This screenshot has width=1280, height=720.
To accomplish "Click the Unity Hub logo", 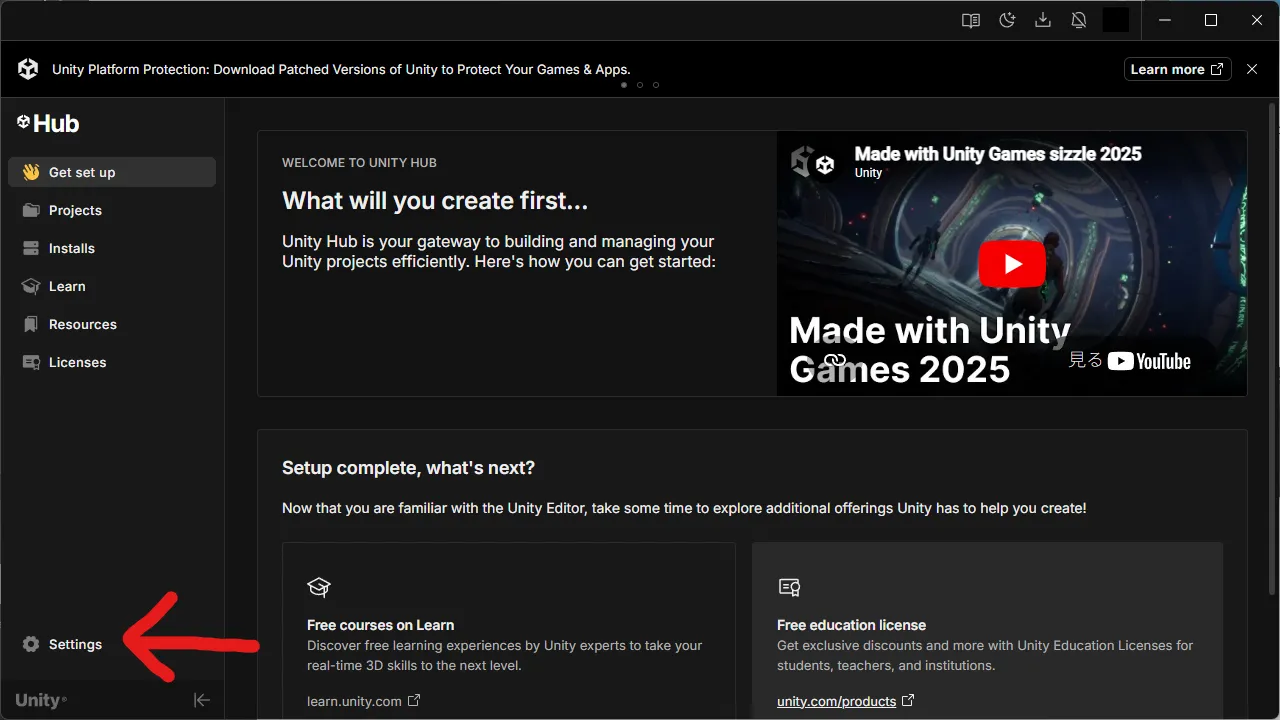I will pos(47,123).
